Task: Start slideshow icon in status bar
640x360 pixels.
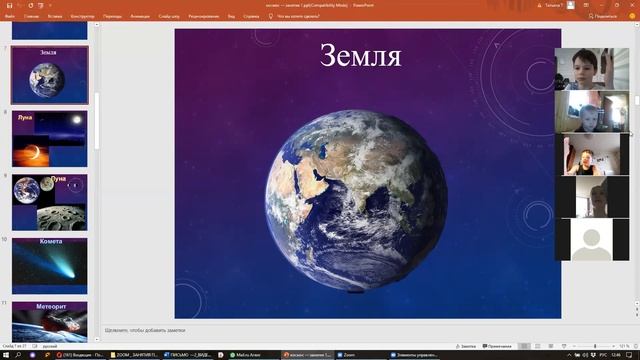Action: 564,346
